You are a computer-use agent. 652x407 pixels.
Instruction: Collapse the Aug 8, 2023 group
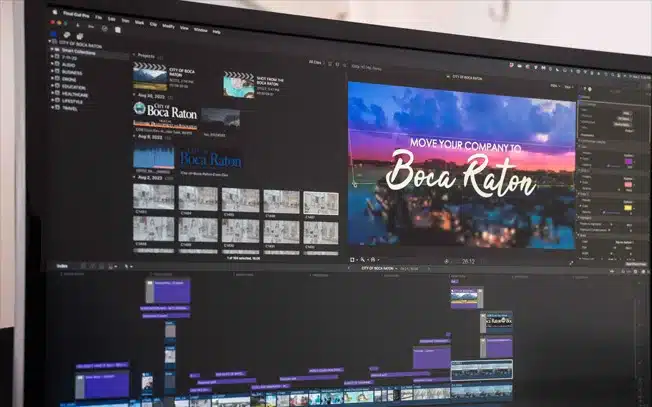coord(134,136)
